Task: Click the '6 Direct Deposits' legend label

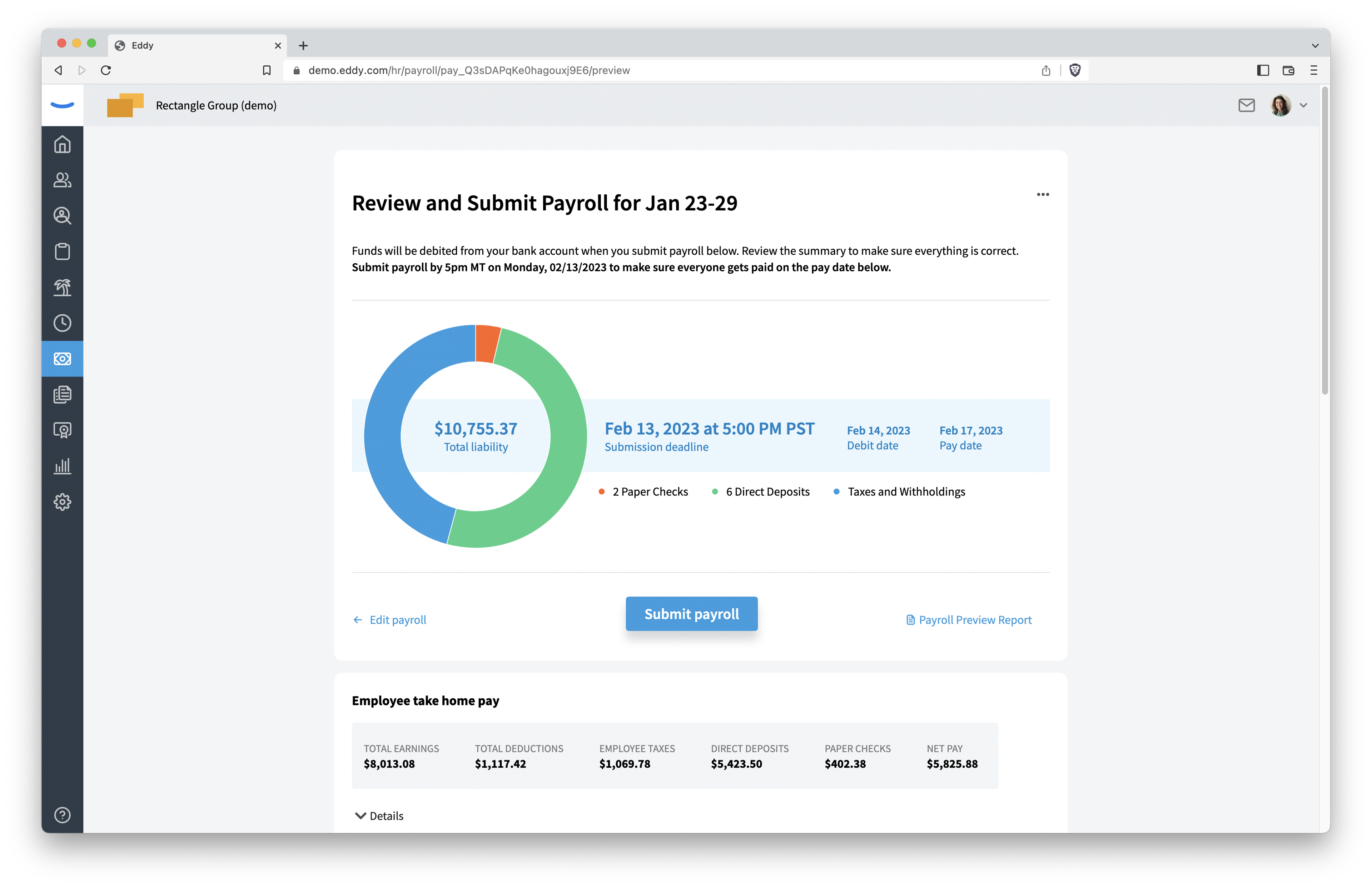Action: (768, 492)
